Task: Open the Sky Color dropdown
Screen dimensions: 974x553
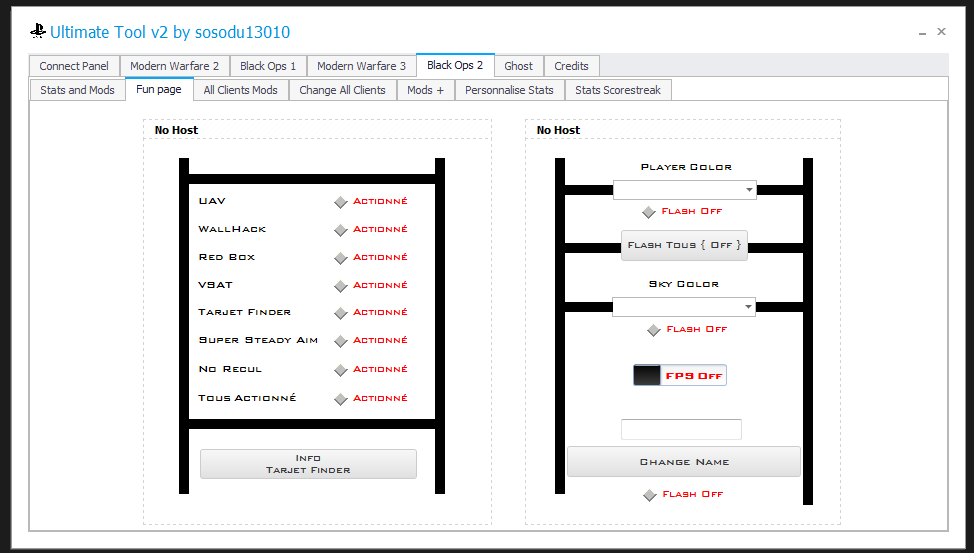Action: pos(684,306)
